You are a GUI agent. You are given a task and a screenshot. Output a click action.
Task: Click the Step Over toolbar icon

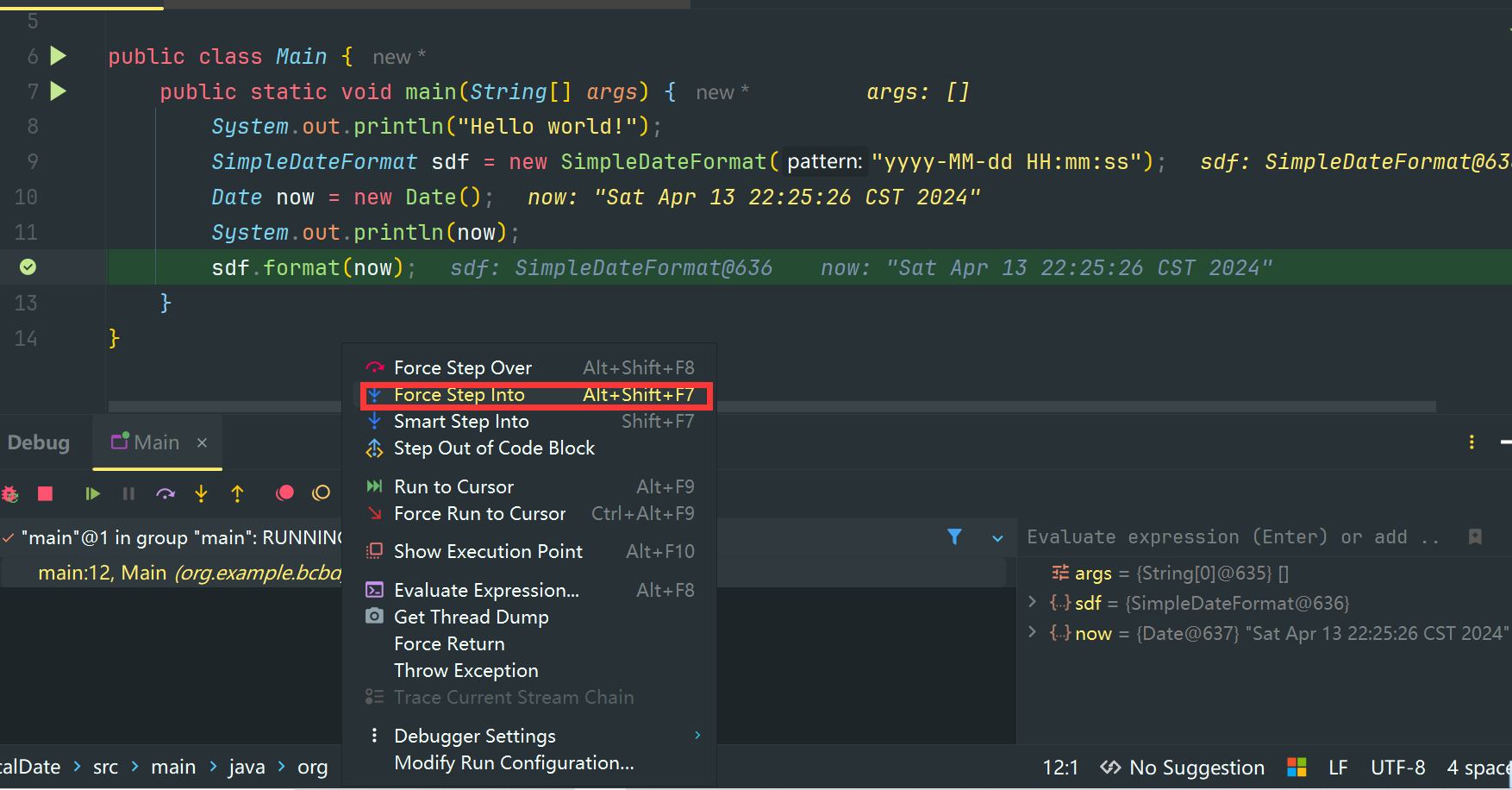coord(166,493)
